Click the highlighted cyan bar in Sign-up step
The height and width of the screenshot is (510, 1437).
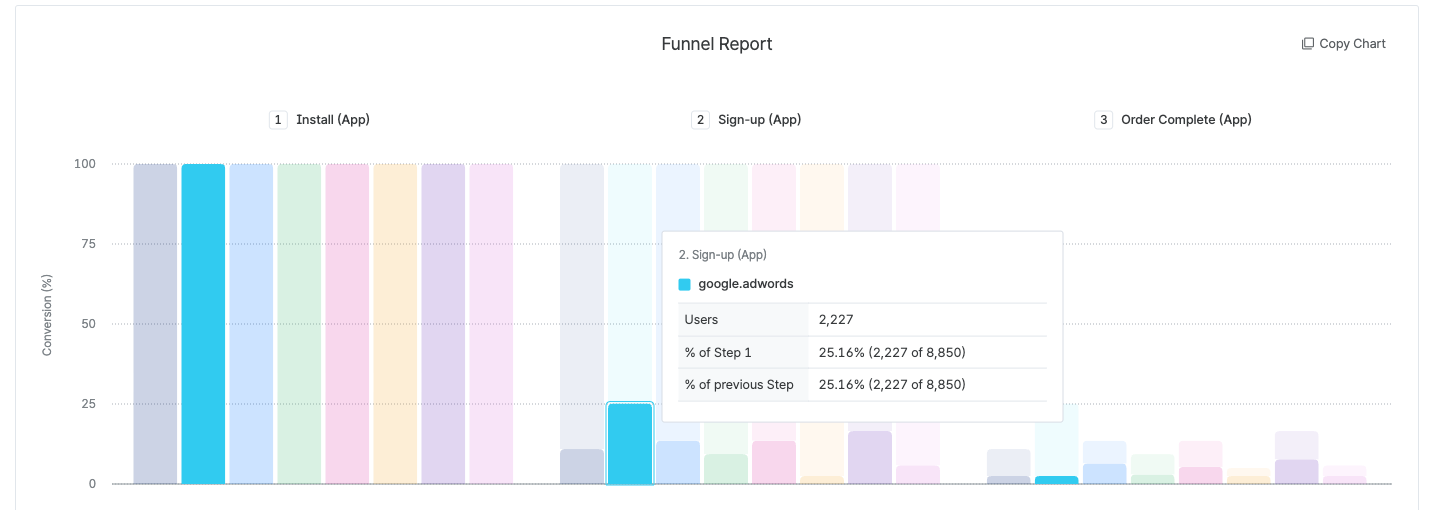click(x=630, y=443)
